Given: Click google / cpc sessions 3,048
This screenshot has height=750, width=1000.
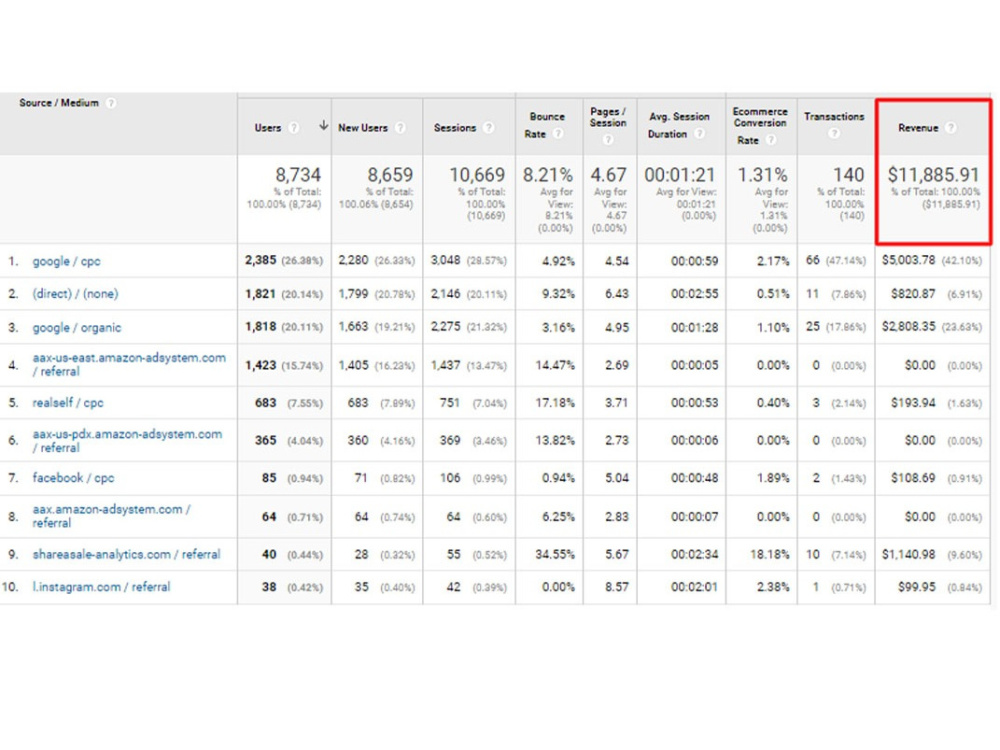Looking at the screenshot, I should 445,260.
